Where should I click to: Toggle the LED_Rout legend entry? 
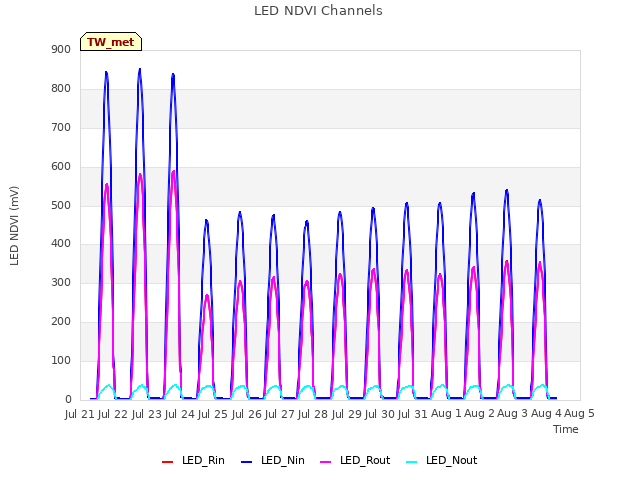click(355, 461)
